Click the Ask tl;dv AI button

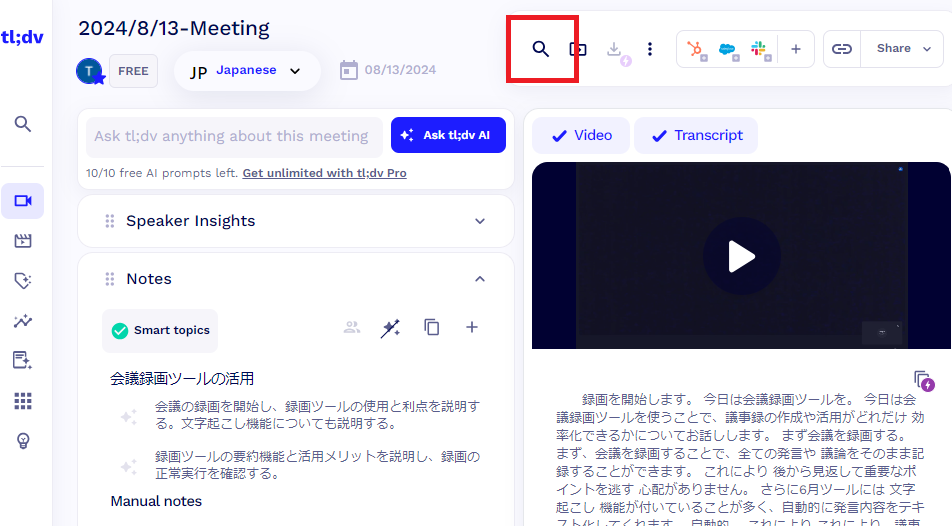448,135
